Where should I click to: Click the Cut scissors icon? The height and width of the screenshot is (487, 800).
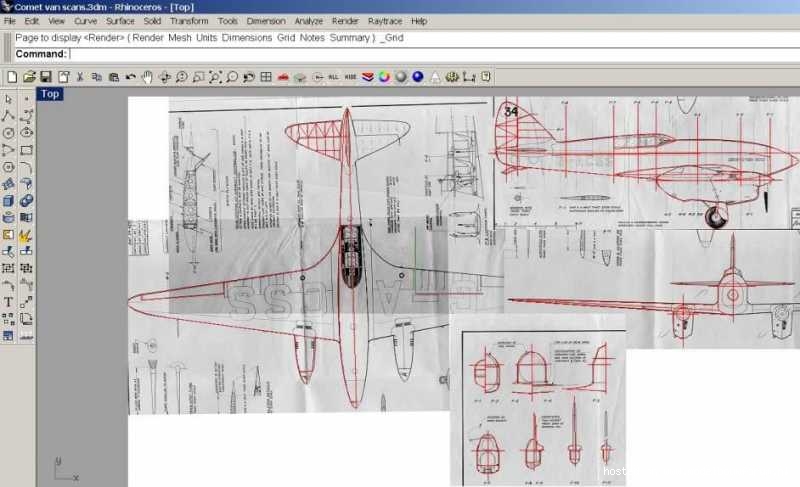(x=80, y=77)
